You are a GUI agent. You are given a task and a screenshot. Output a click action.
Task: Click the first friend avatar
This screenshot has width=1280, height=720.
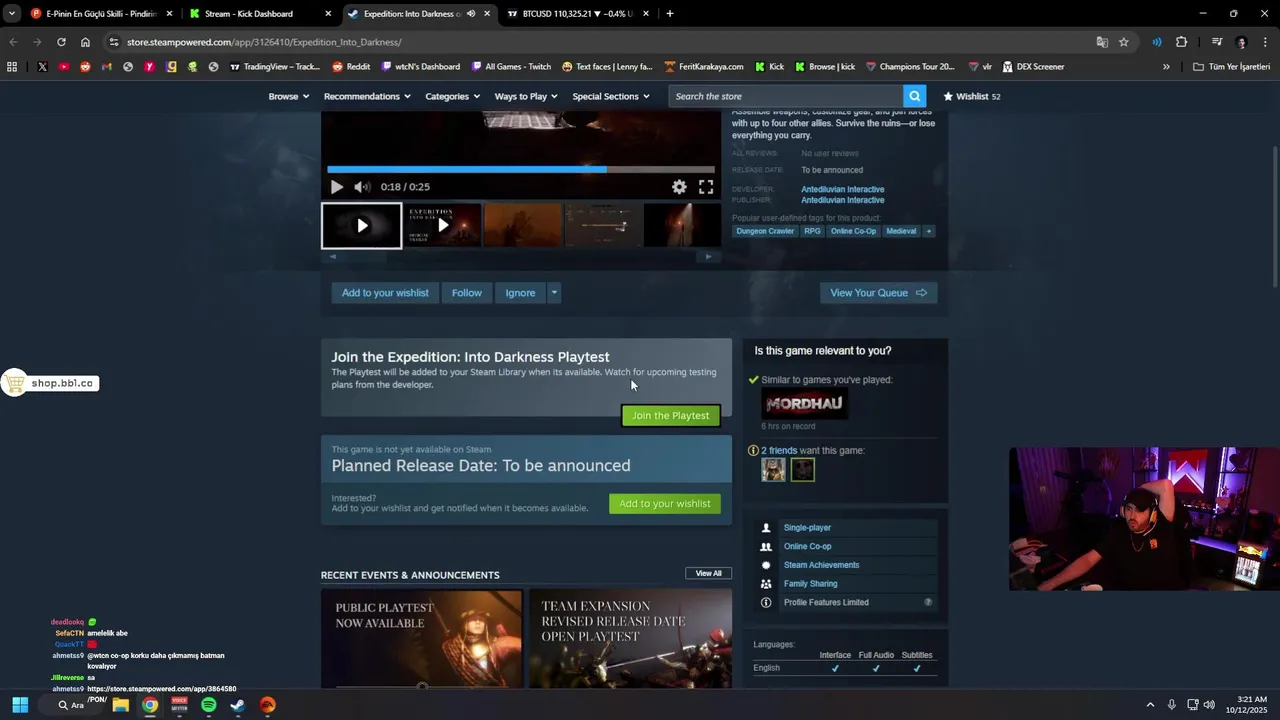pos(773,470)
